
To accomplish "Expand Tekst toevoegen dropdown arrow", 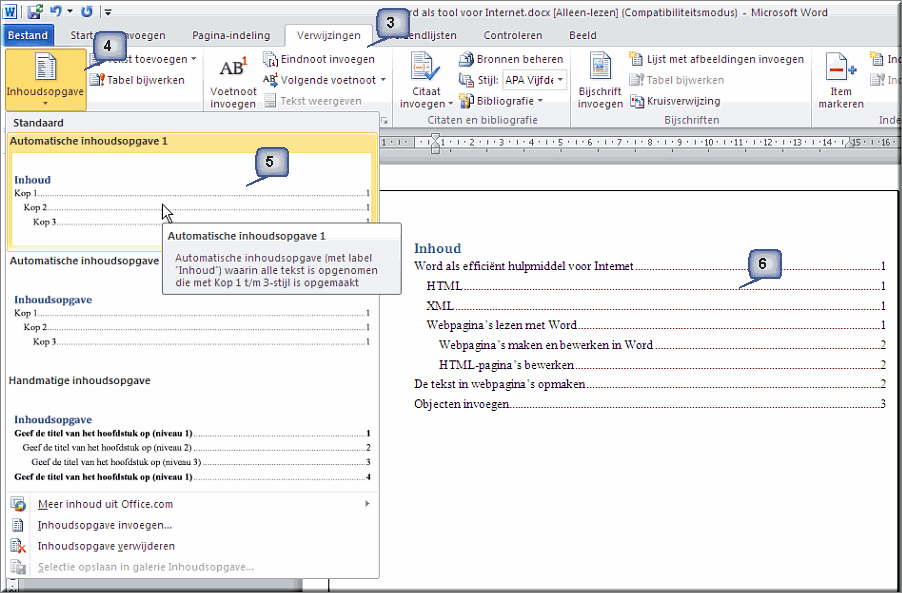I will [194, 59].
